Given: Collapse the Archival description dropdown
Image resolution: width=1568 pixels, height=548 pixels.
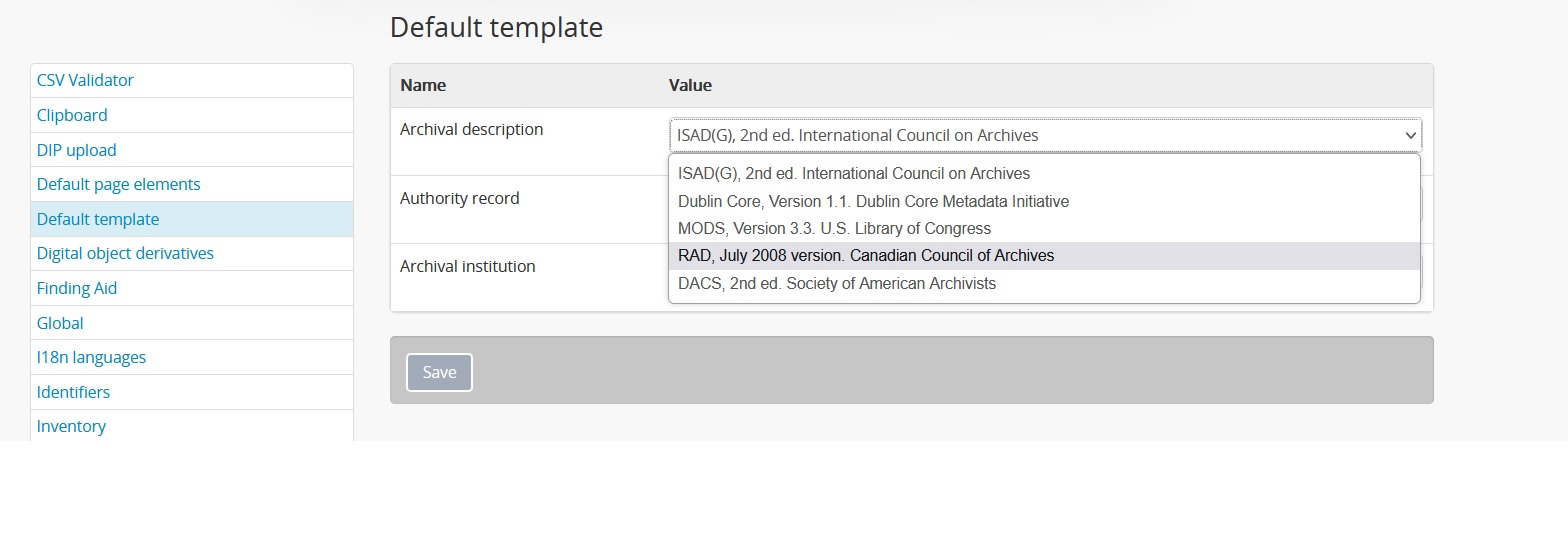Looking at the screenshot, I should pos(1045,135).
